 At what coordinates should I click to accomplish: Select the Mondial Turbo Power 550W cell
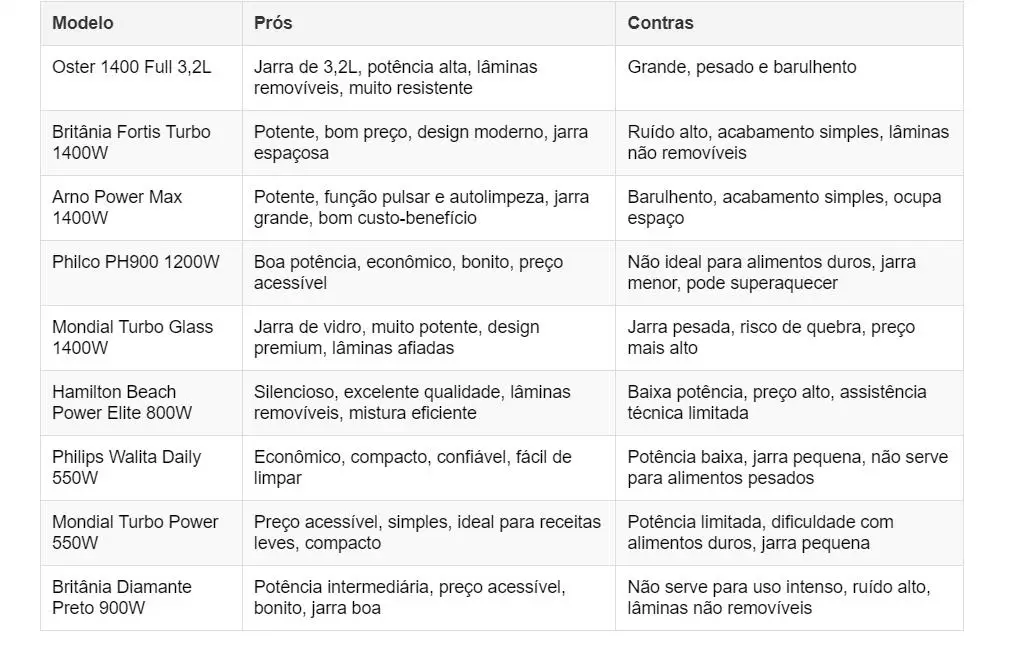tap(135, 532)
